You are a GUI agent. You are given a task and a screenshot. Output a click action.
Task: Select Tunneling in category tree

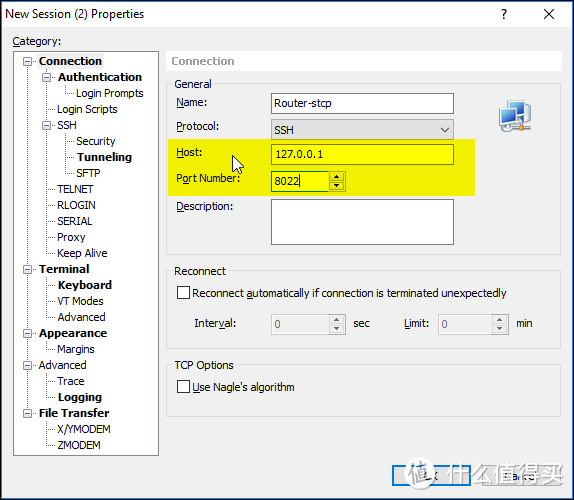(x=104, y=157)
